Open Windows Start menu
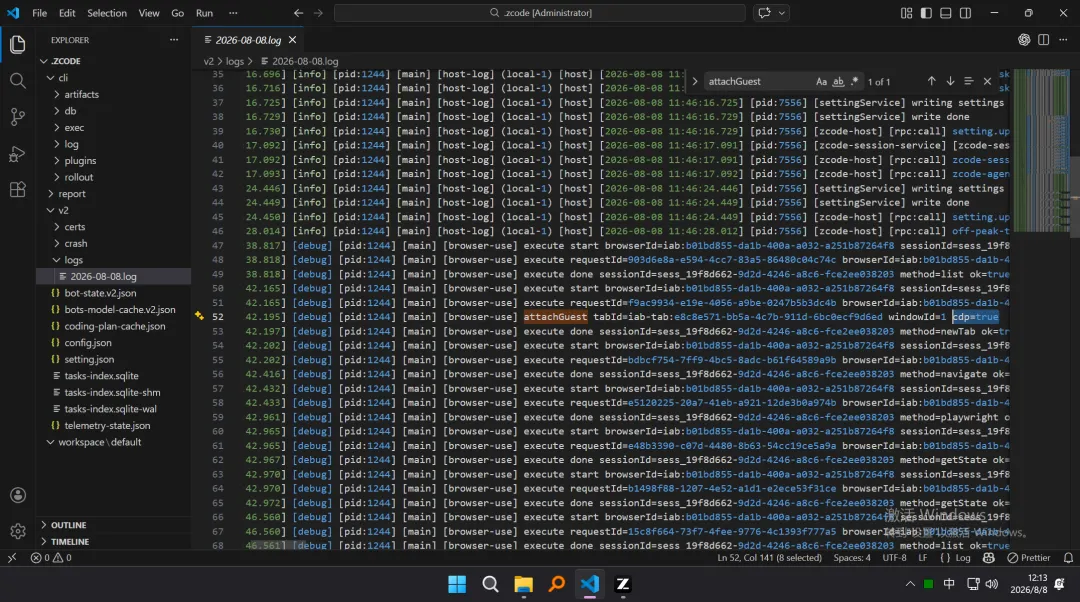This screenshot has height=602, width=1080. coord(457,584)
